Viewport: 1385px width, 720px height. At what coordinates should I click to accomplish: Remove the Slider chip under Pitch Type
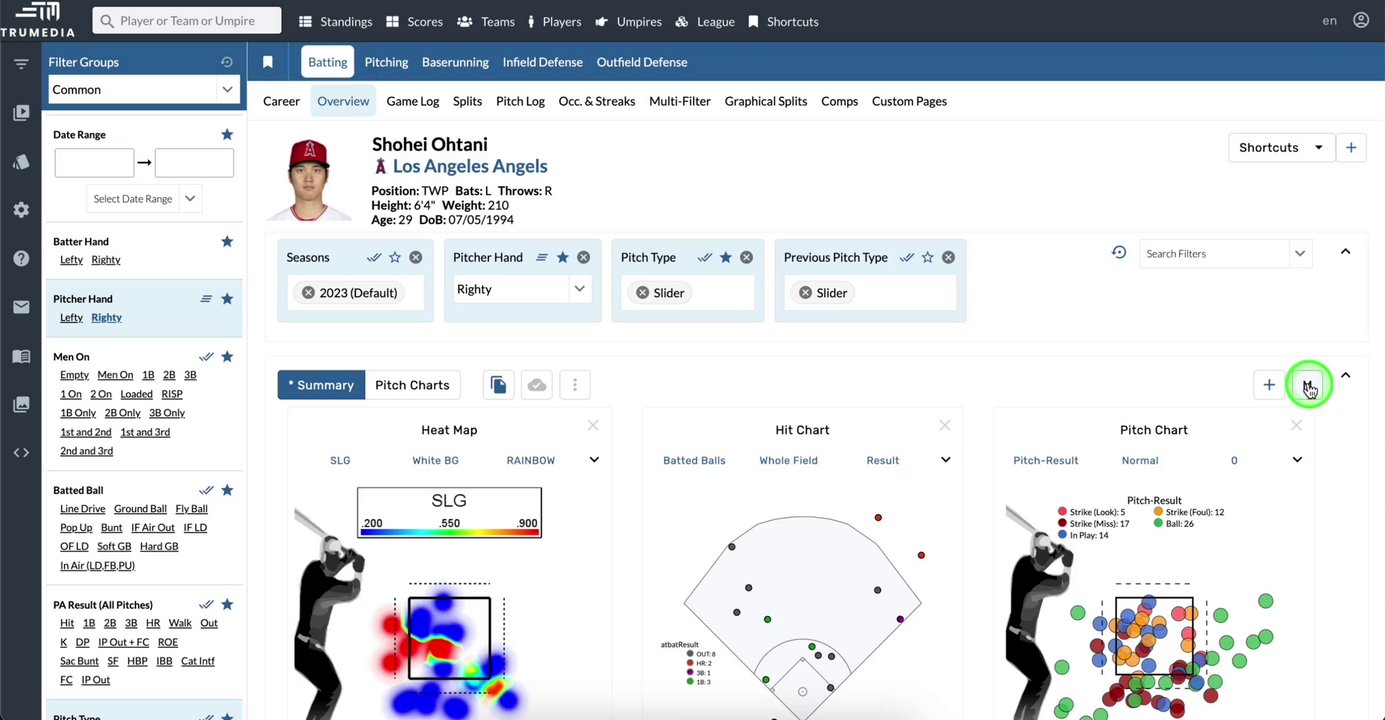[x=643, y=293]
